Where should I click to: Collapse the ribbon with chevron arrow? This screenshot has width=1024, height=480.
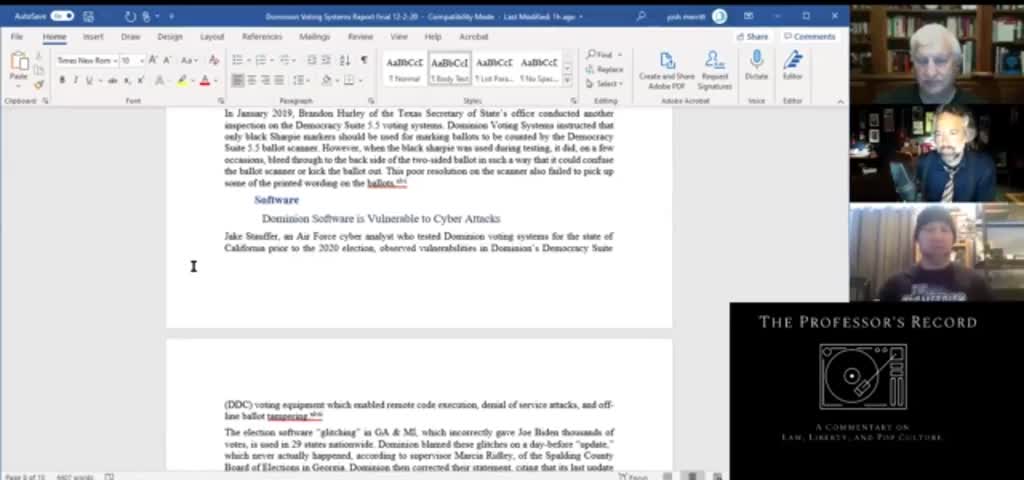[840, 101]
